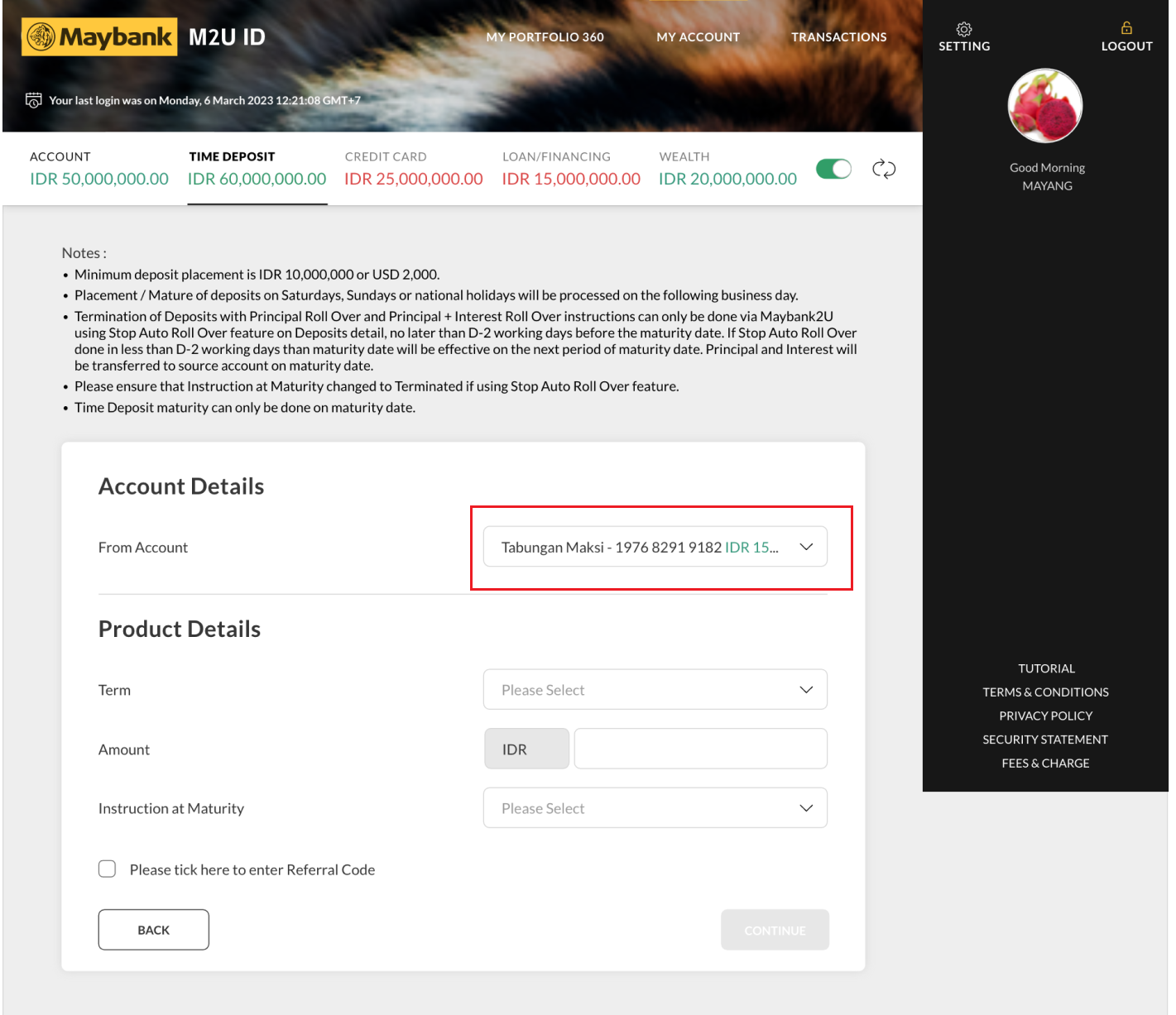The width and height of the screenshot is (1176, 1015).
Task: Click the 'Product Details' heading
Action: [180, 629]
